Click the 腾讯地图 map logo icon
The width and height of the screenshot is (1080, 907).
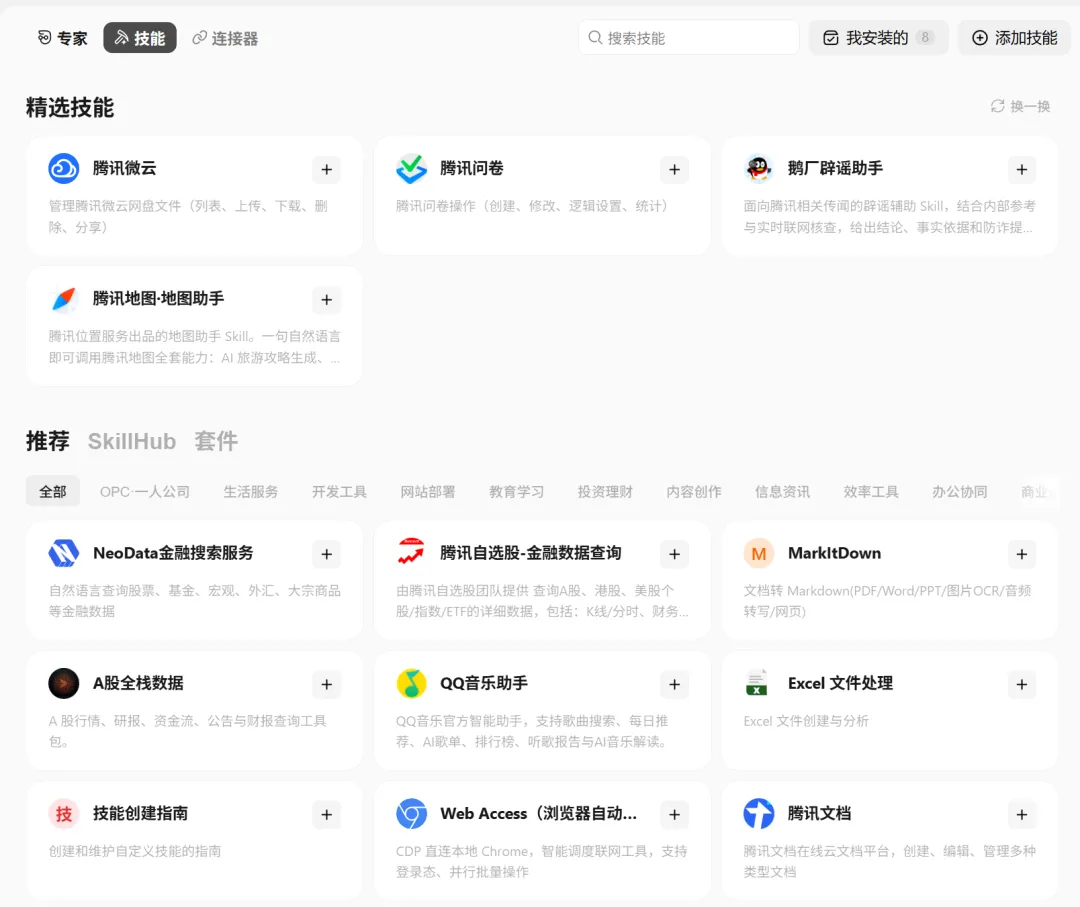click(x=63, y=299)
